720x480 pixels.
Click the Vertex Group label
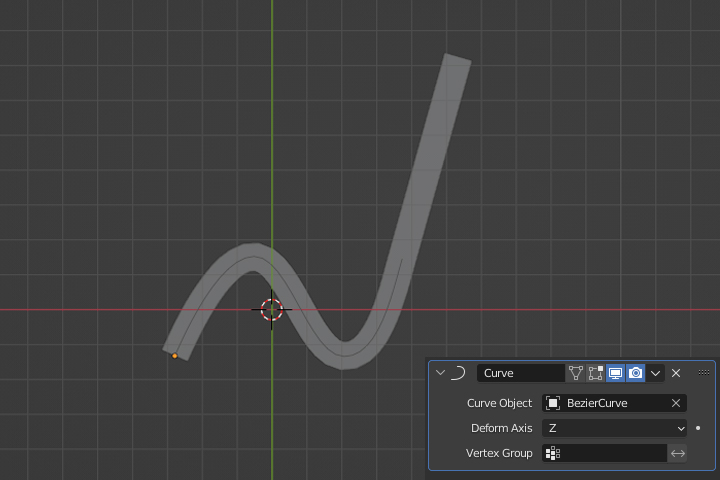(x=499, y=453)
